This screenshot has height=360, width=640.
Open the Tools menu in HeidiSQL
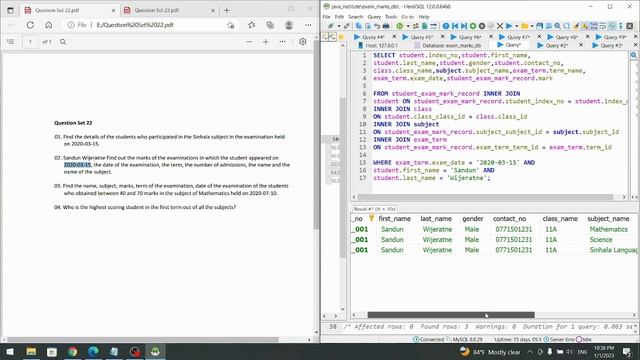[391, 17]
